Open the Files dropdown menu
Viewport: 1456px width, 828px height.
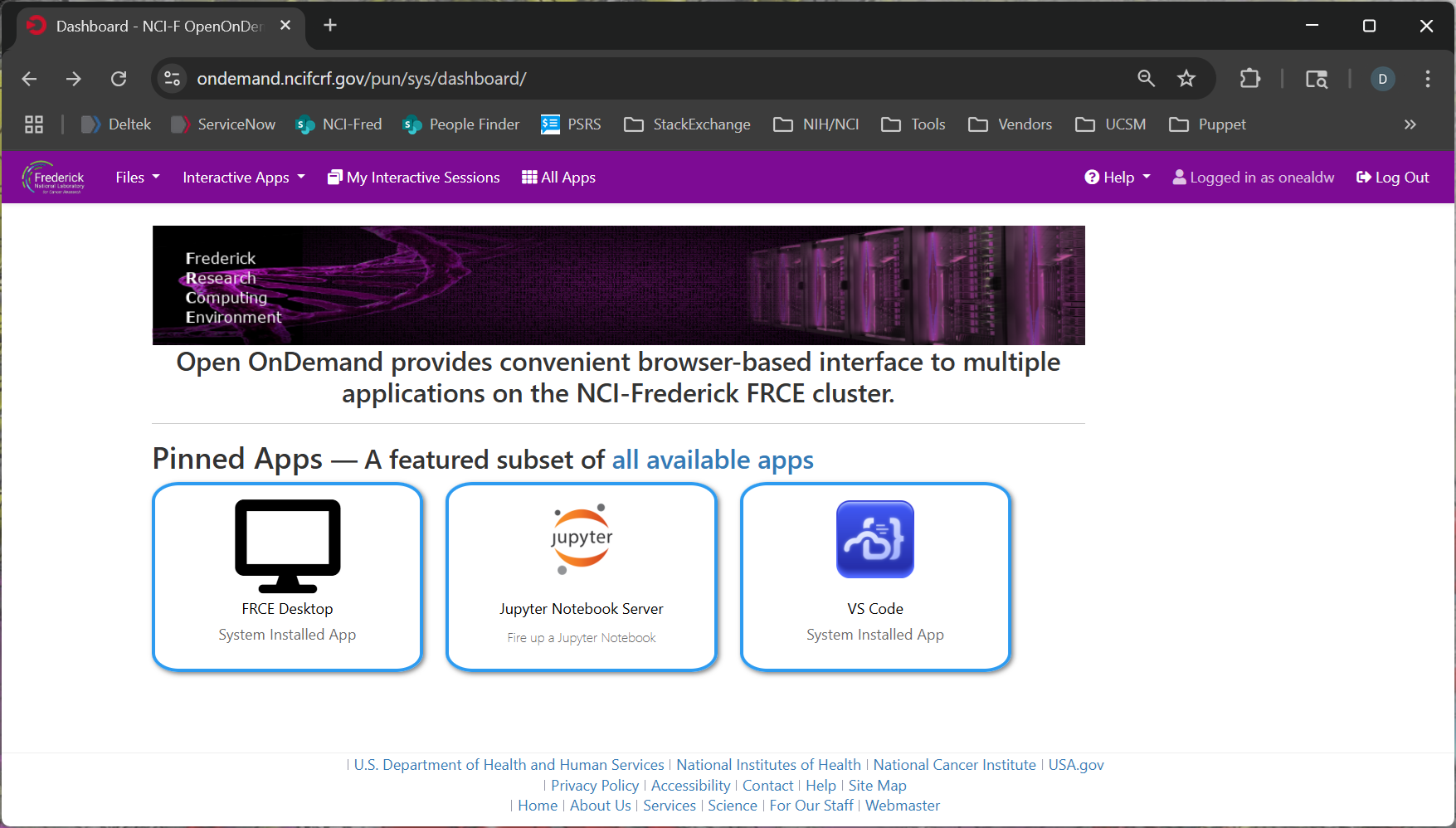(x=137, y=177)
